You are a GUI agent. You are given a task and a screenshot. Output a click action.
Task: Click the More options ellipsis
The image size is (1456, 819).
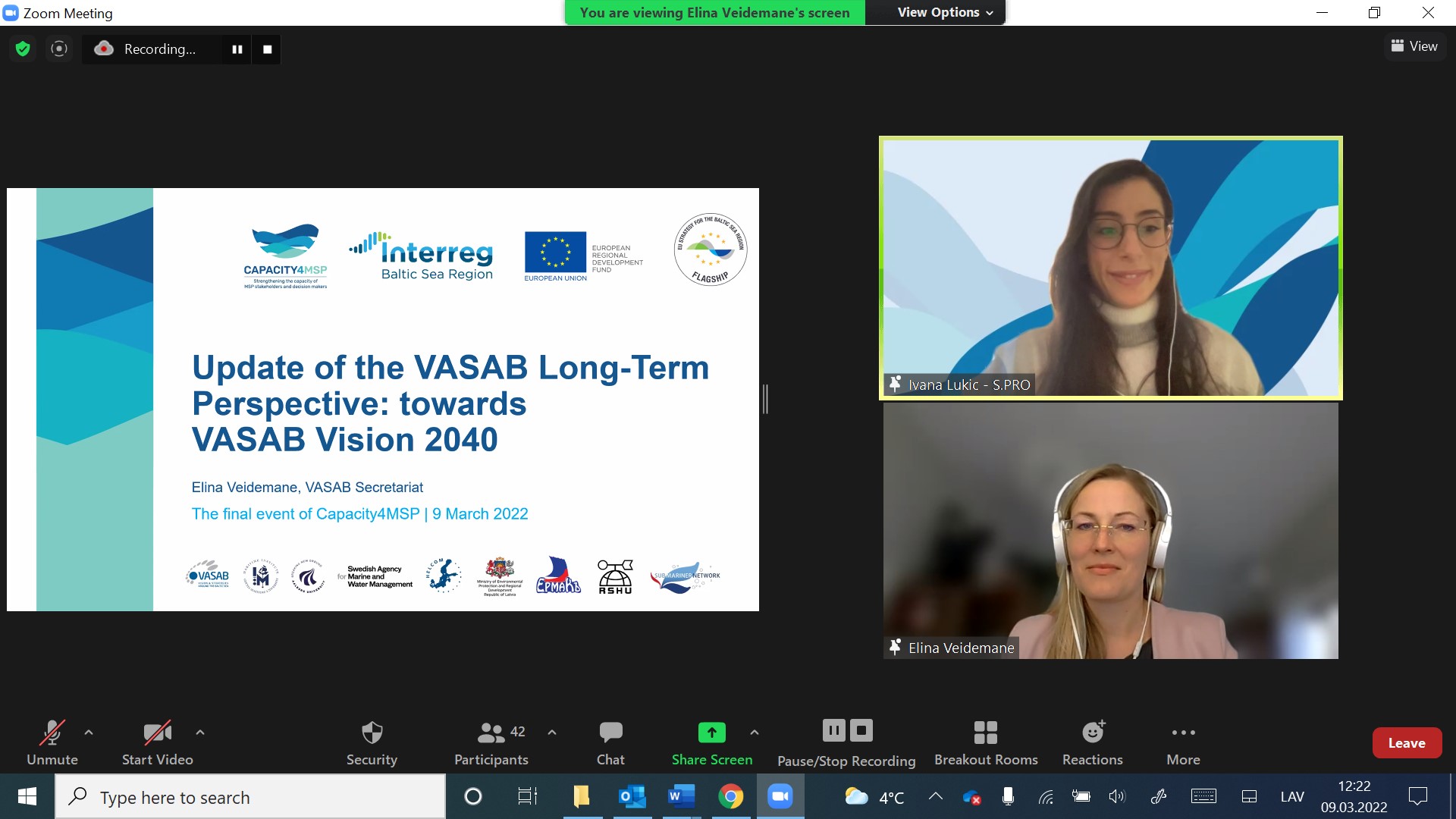coord(1183,733)
